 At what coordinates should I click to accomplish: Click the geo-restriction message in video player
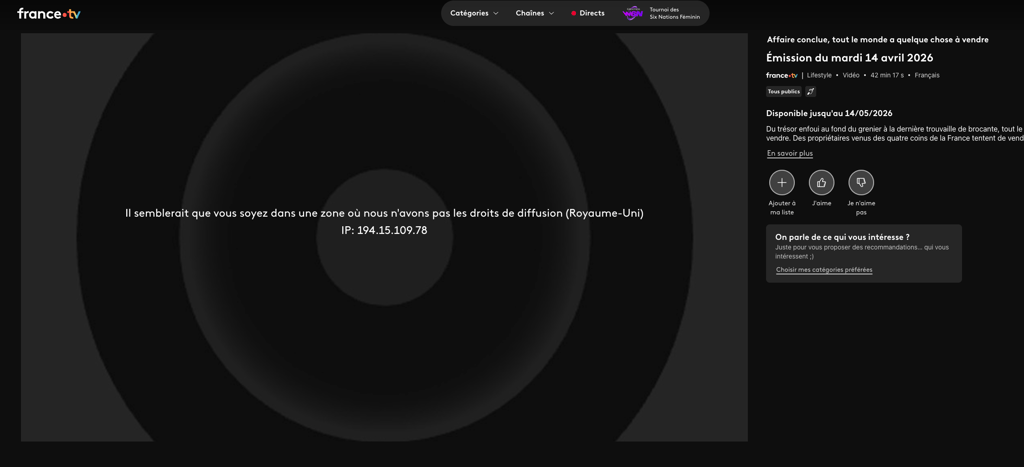[384, 214]
